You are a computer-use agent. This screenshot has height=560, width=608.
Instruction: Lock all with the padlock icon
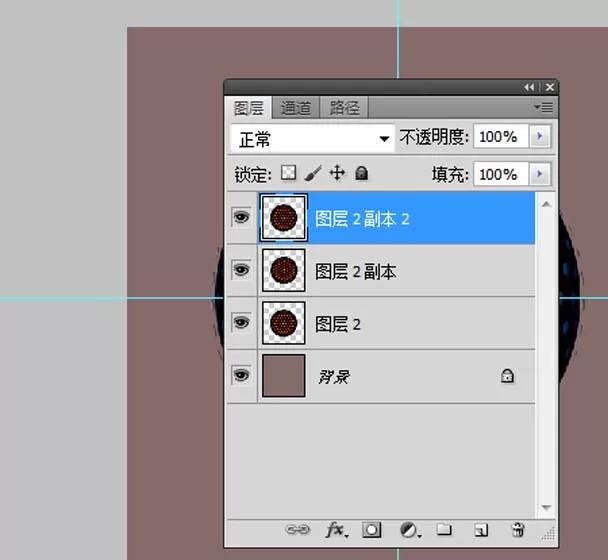tap(361, 173)
